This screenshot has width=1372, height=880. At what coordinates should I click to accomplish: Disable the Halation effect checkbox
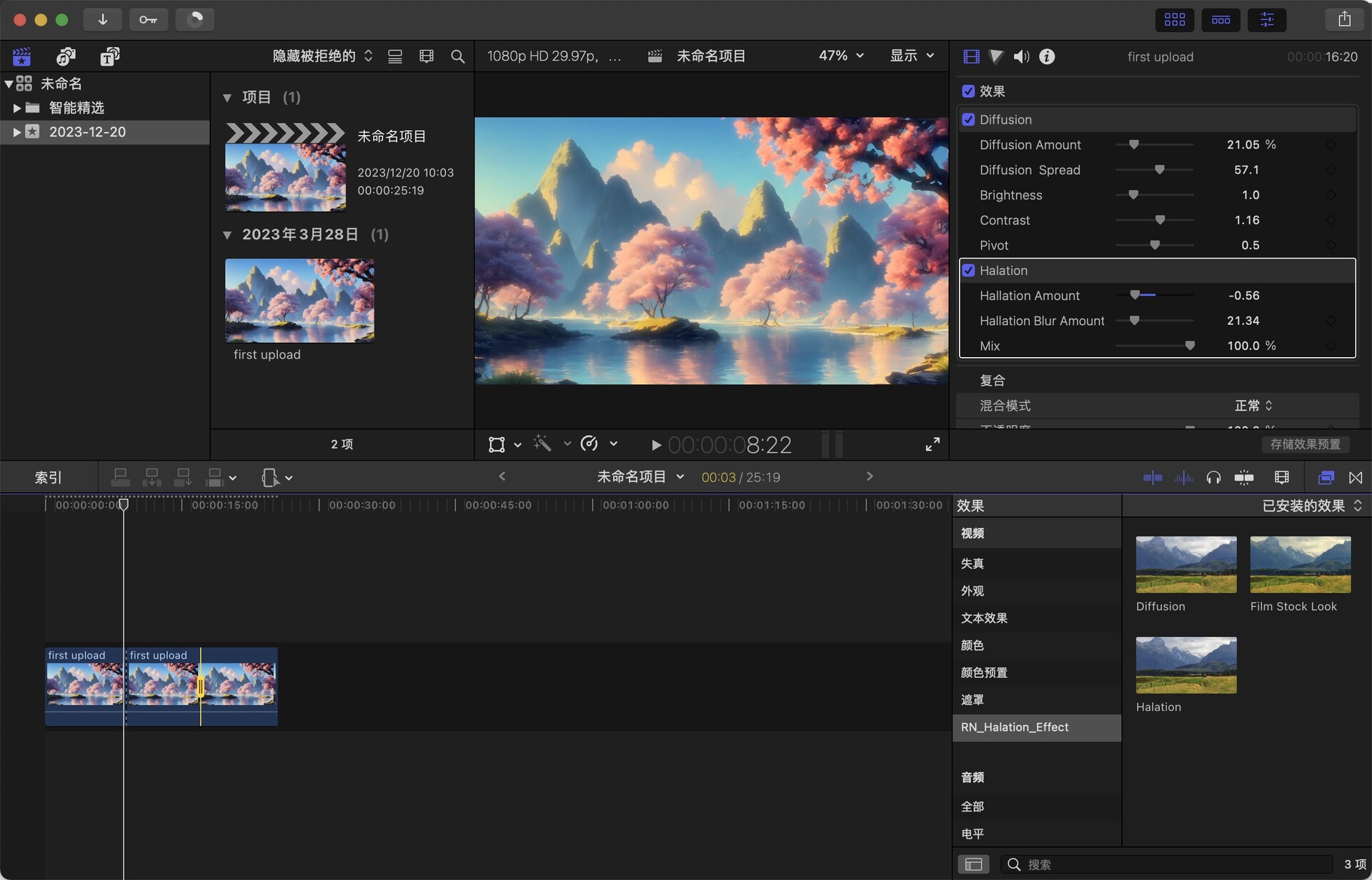(968, 271)
